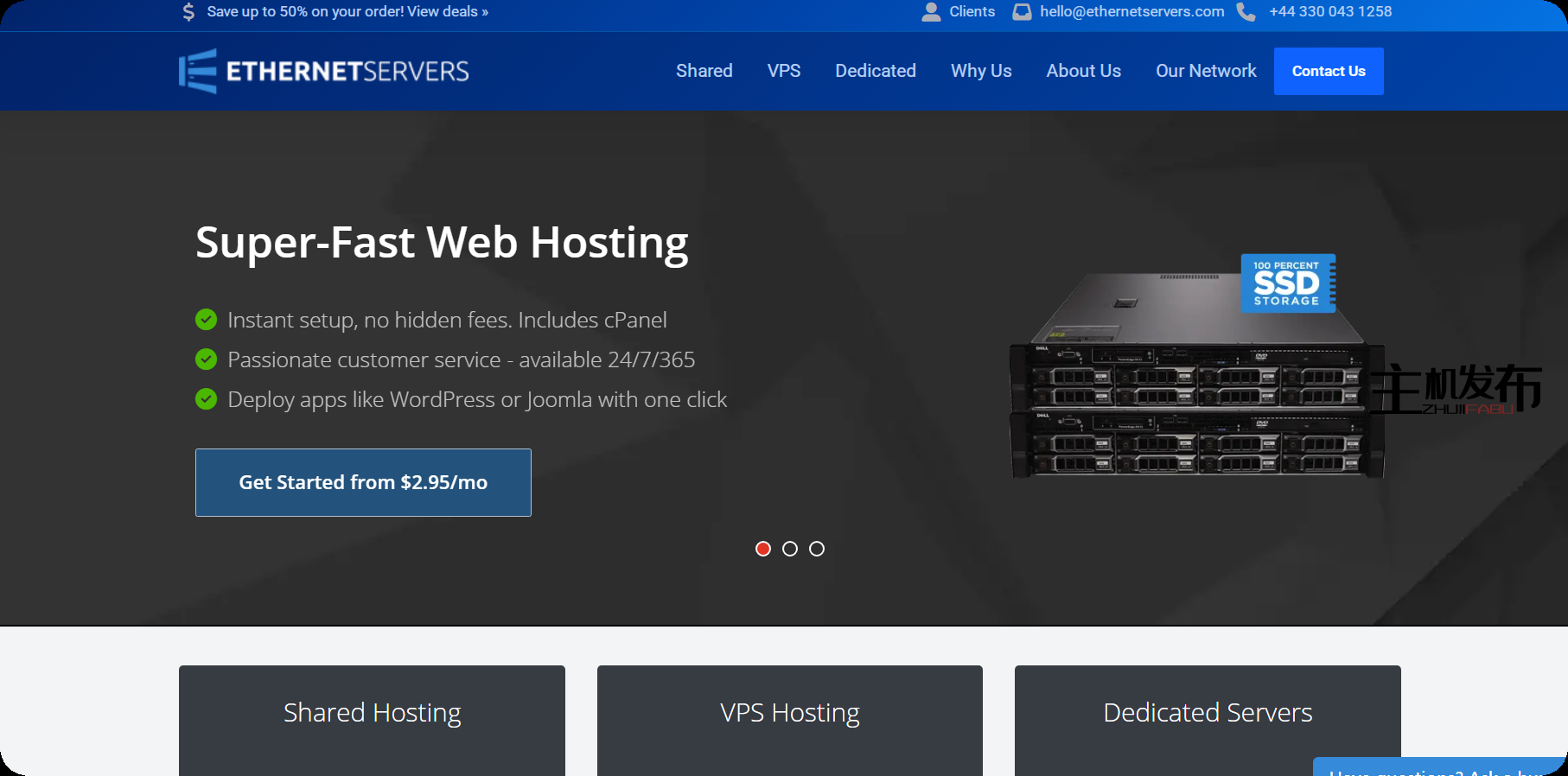Click green checkmark beside Deploy apps

[x=206, y=399]
